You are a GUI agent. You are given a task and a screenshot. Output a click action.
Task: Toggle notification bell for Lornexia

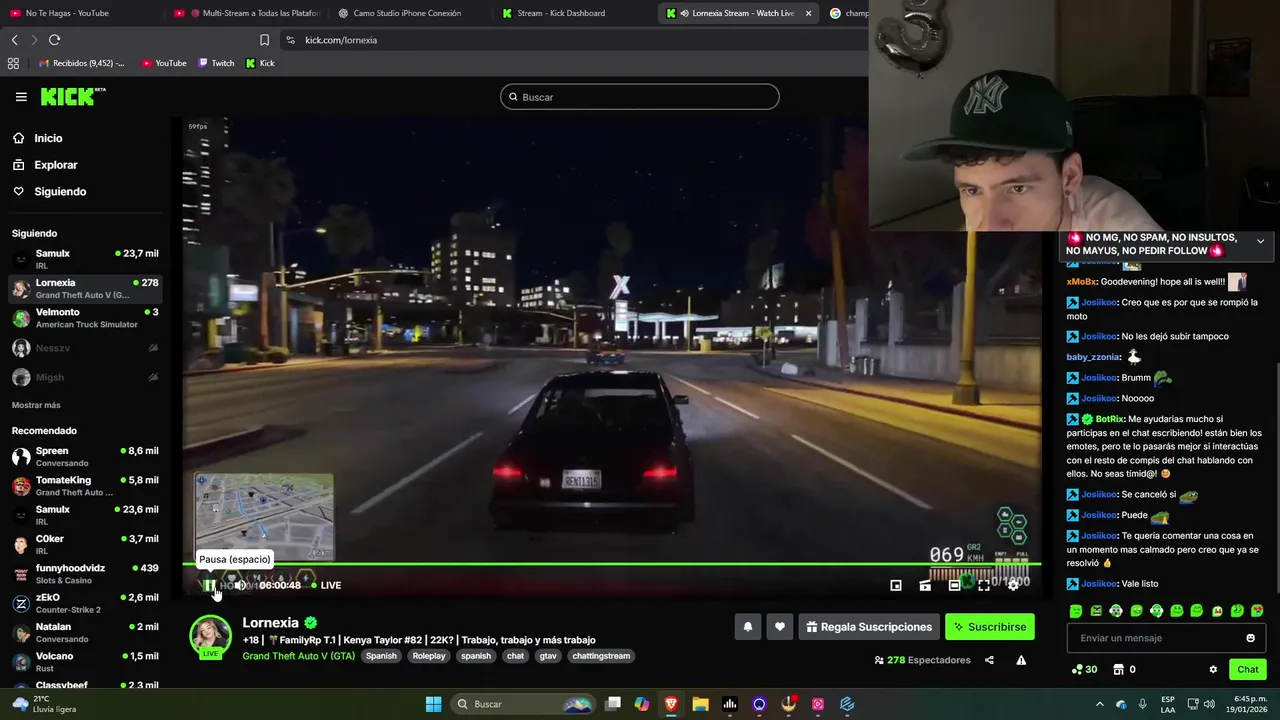point(747,627)
